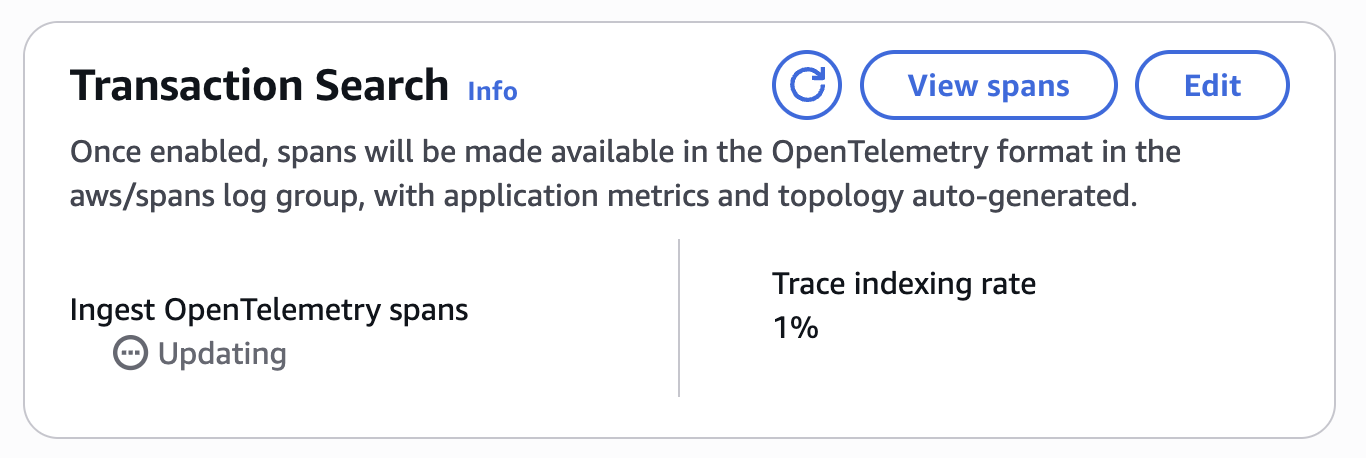Open the View spans button

[x=988, y=85]
